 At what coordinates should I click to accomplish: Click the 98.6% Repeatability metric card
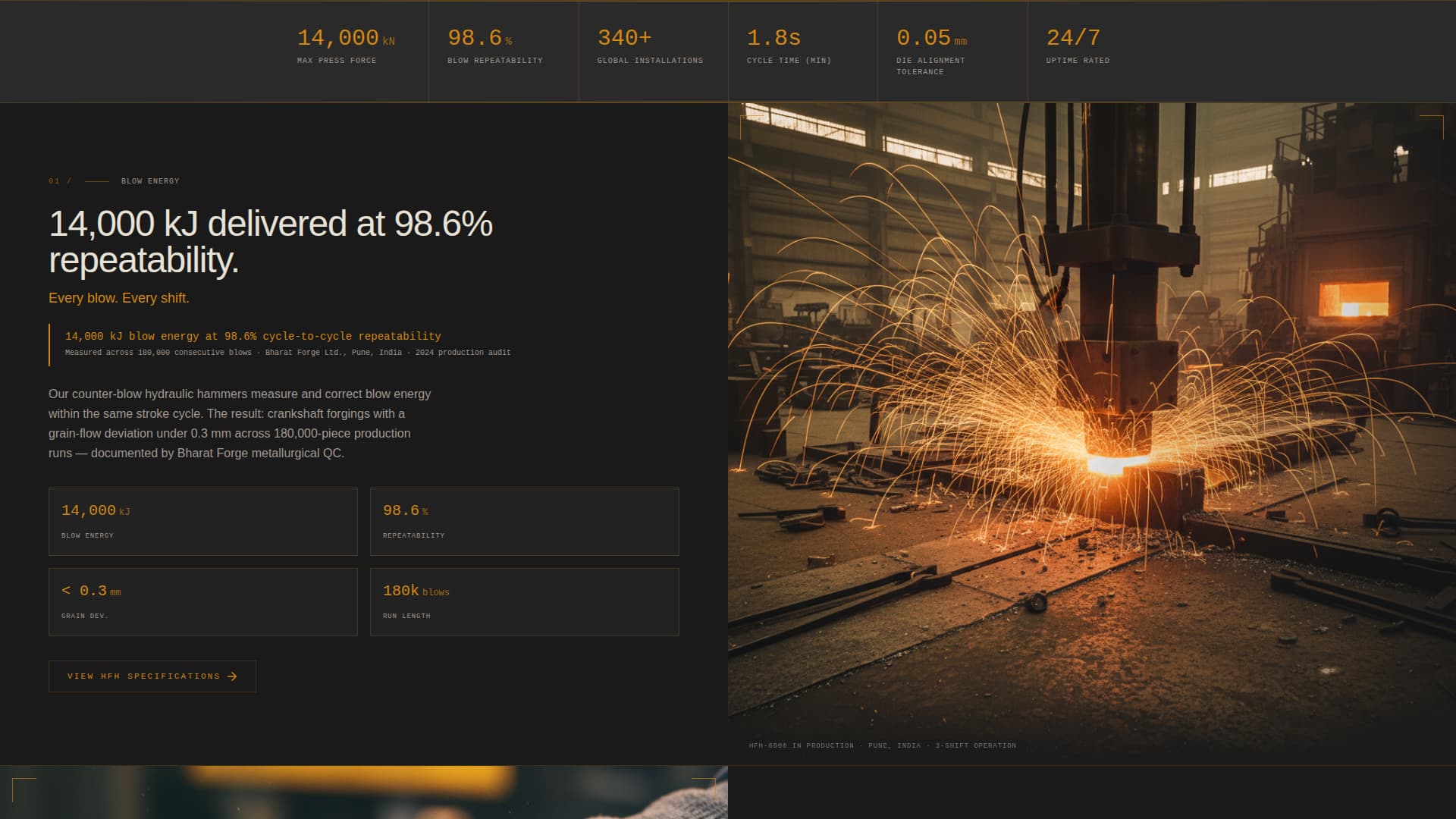pyautogui.click(x=523, y=522)
